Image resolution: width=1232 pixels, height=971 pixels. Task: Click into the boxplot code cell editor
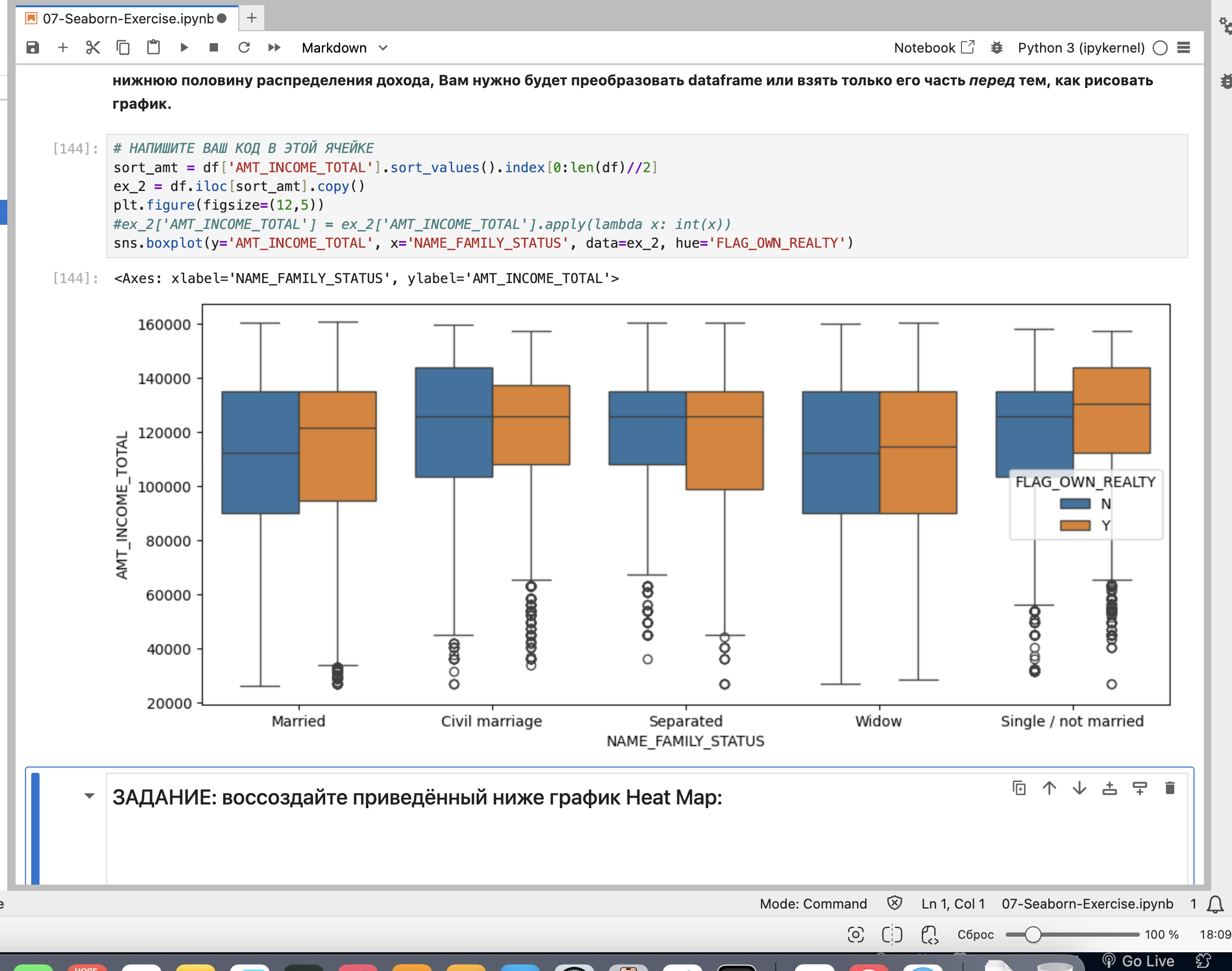click(x=647, y=196)
